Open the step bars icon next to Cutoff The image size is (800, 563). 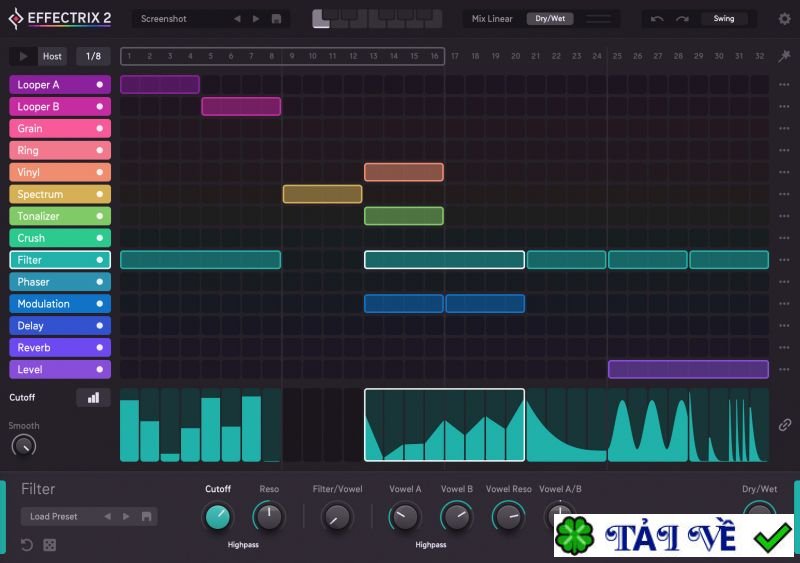click(93, 398)
